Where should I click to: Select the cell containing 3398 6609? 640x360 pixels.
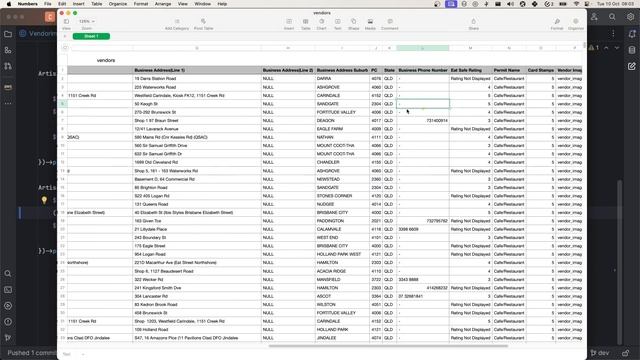pos(423,229)
